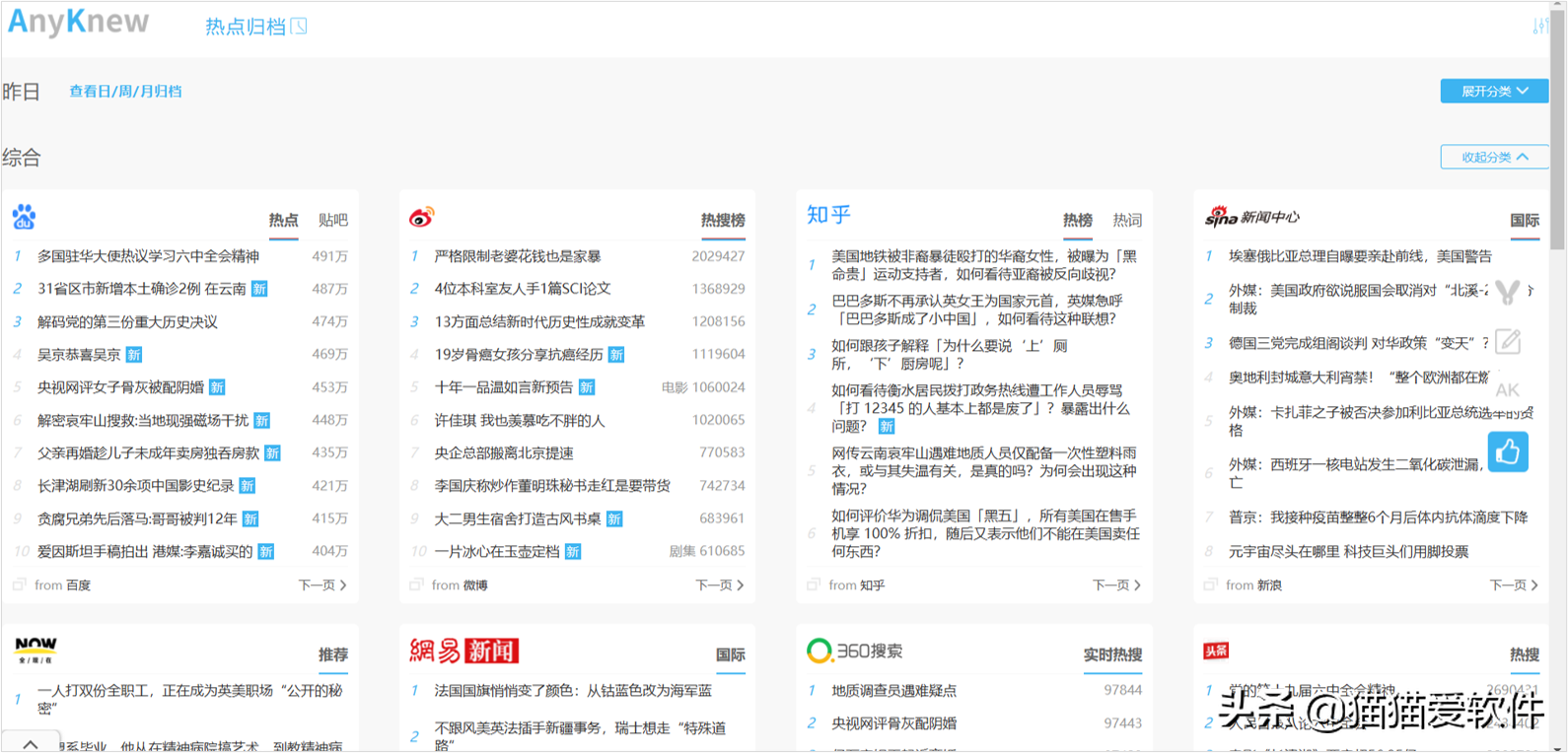Go to next page in Zhihu card
Viewport: 1568px width, 753px height.
[x=1117, y=584]
